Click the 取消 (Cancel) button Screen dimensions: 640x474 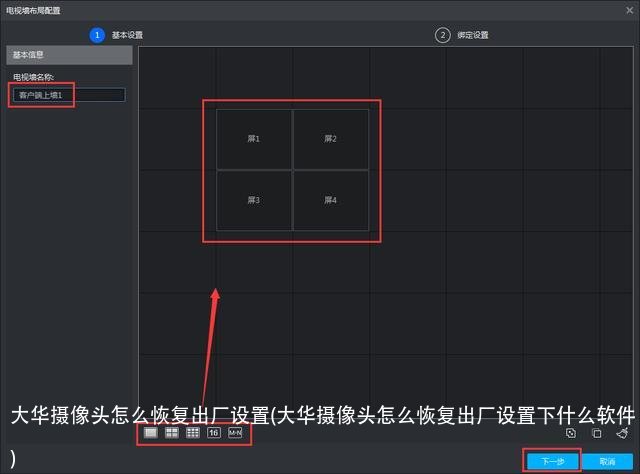pyautogui.click(x=607, y=461)
